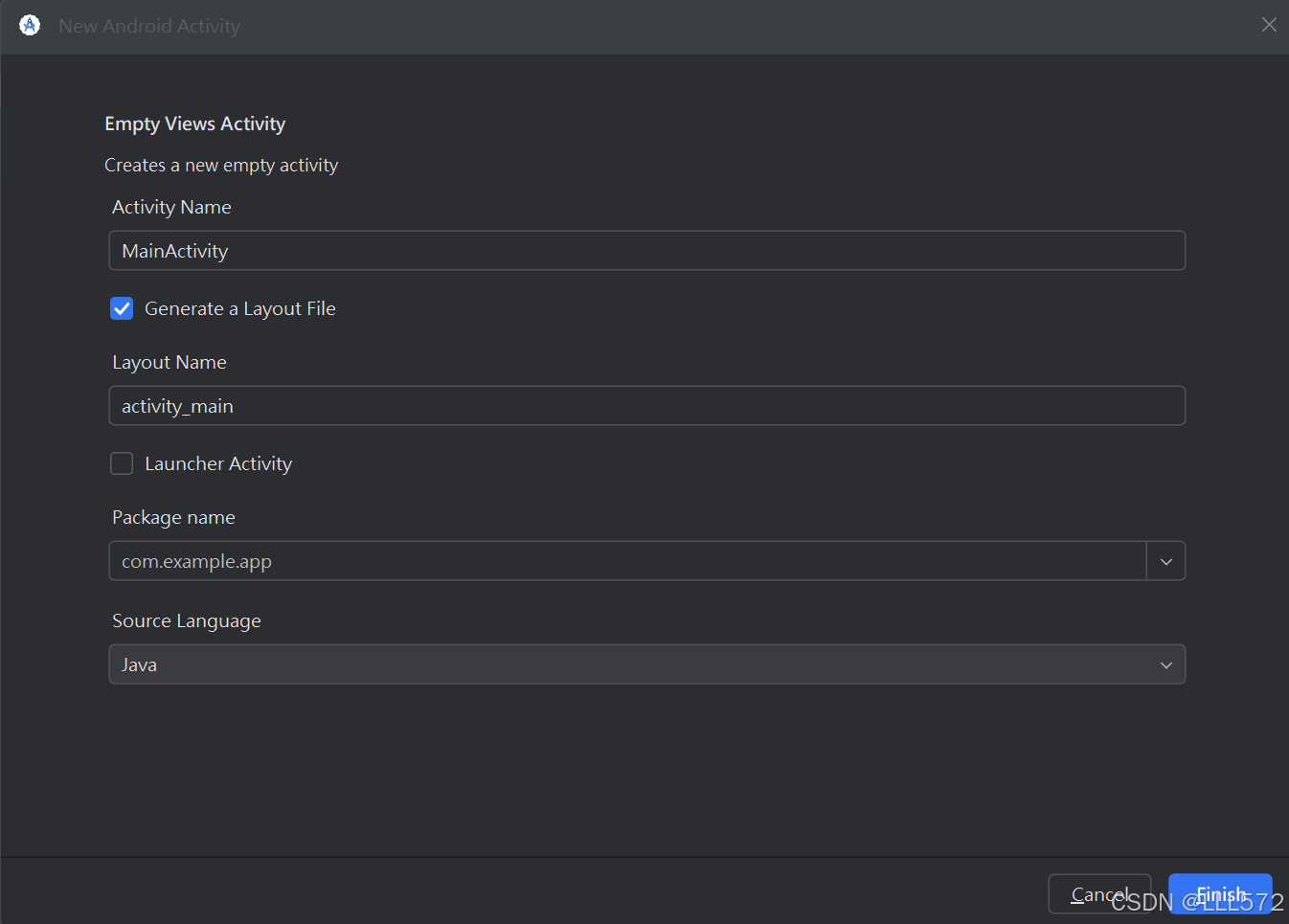Click the Source Language label
Screen dimensions: 1289x924
point(187,620)
